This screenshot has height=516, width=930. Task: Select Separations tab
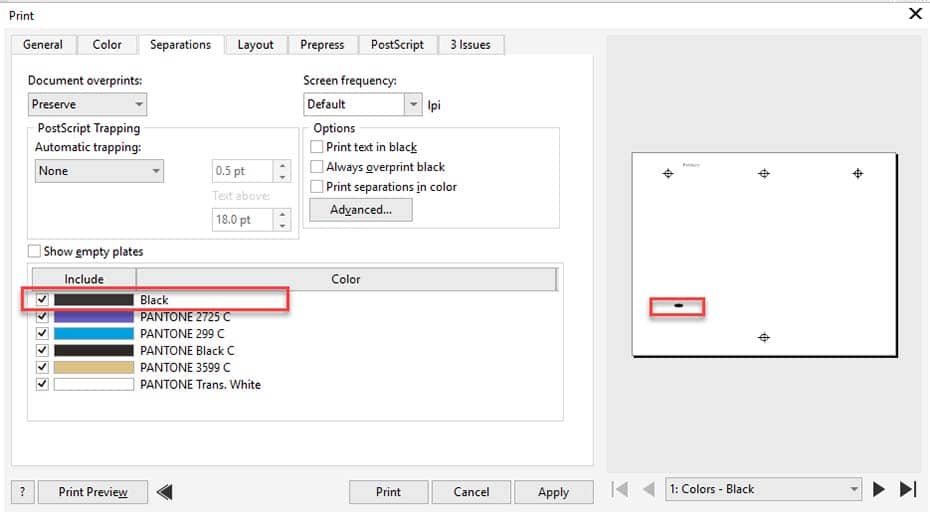click(x=180, y=44)
